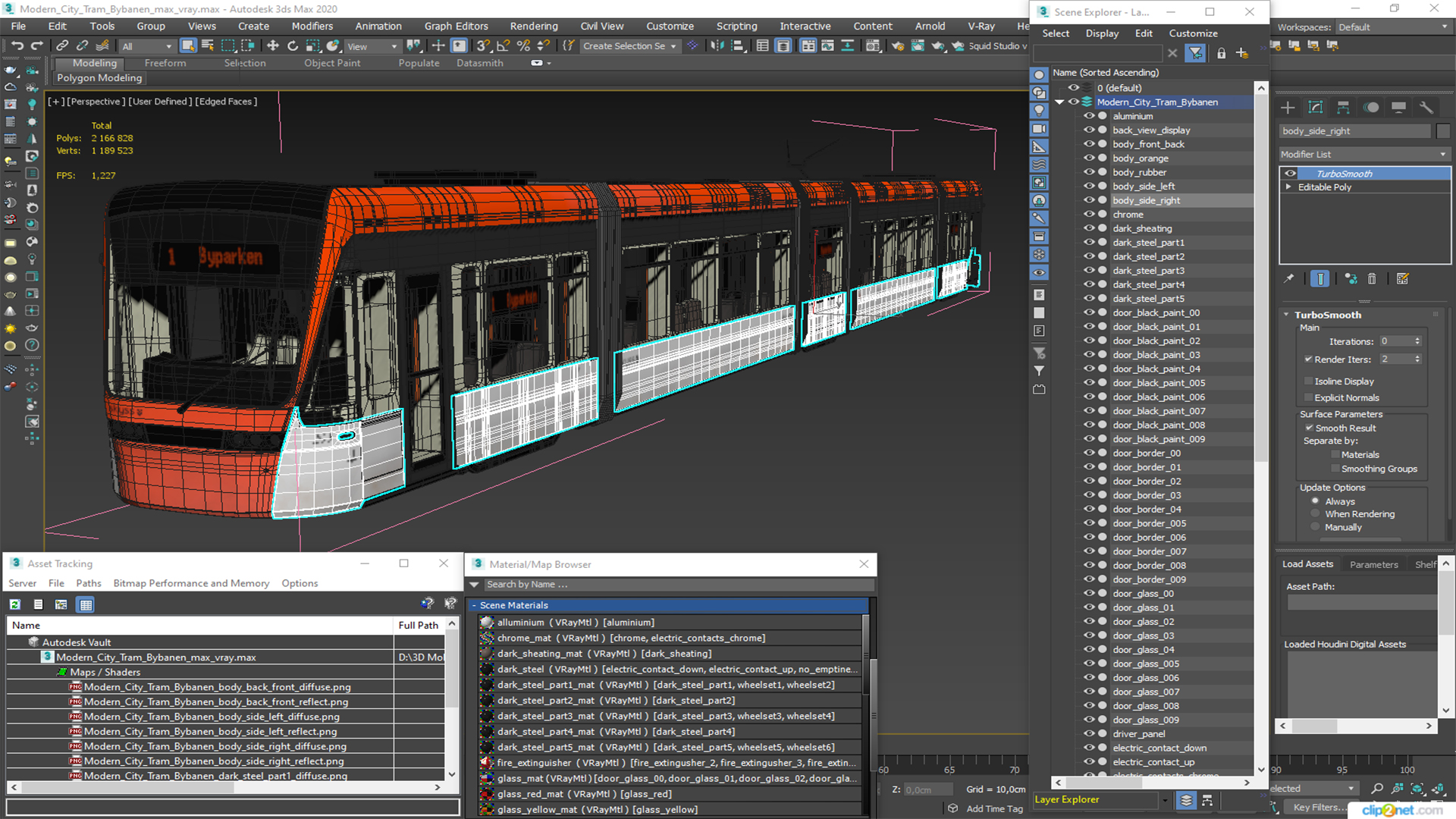The width and height of the screenshot is (1456, 819).
Task: Select the Rotate transform tool
Action: pyautogui.click(x=293, y=46)
